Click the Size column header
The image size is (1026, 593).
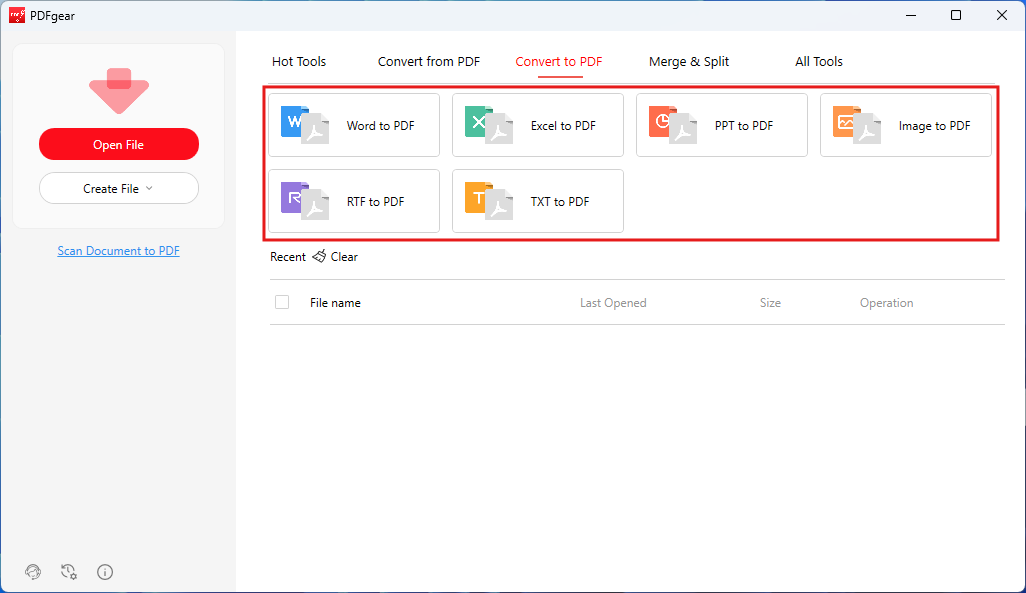pos(770,303)
